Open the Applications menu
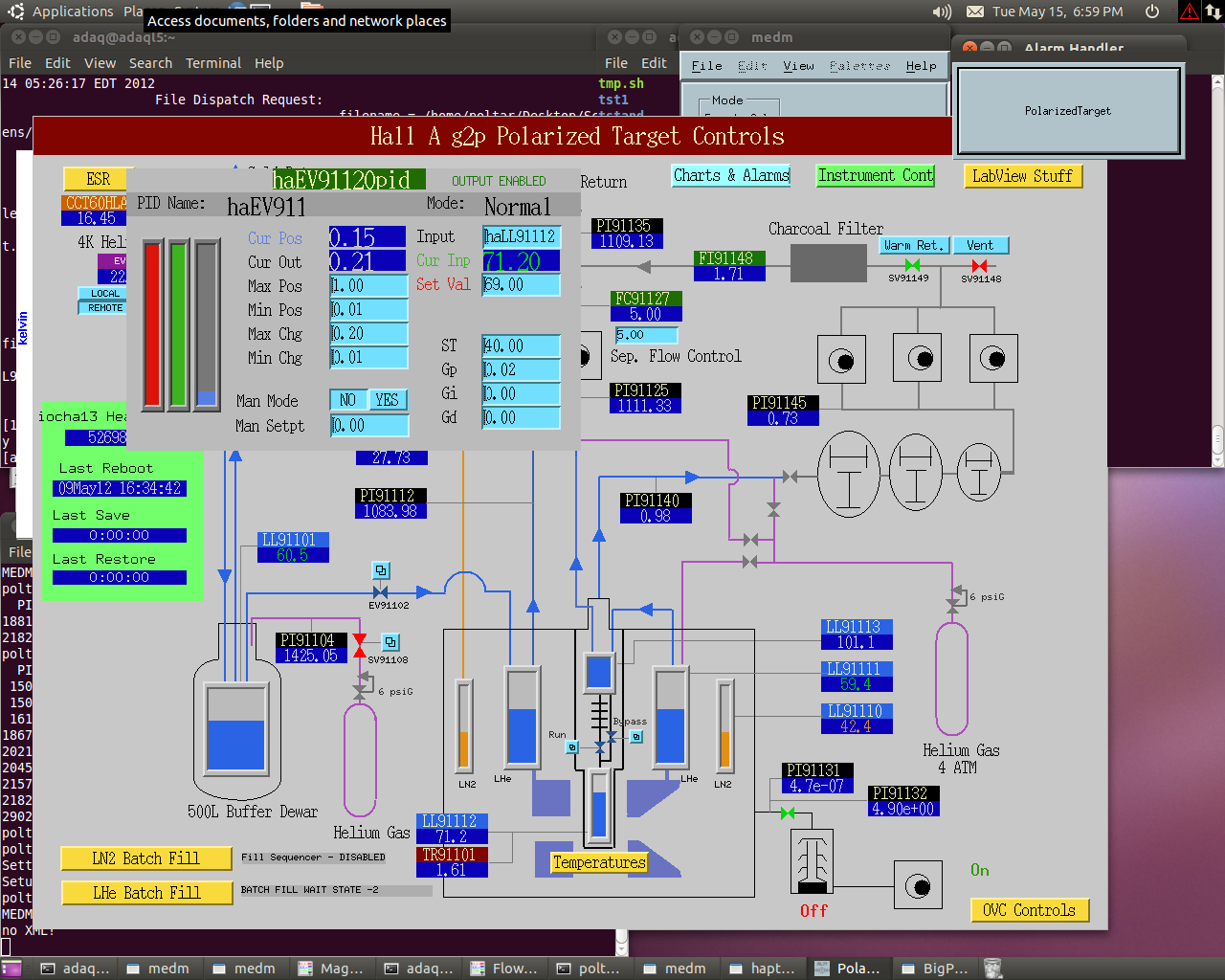1225x980 pixels. coord(73,11)
